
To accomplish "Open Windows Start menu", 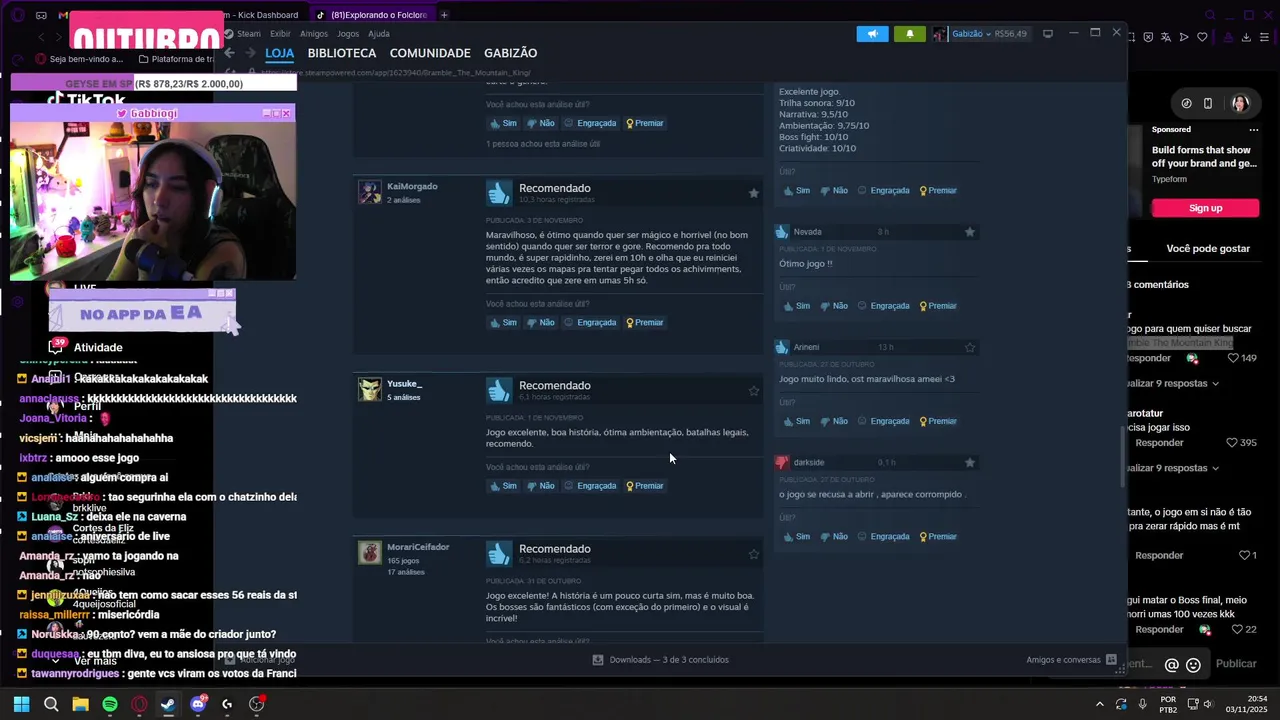I will 21,704.
